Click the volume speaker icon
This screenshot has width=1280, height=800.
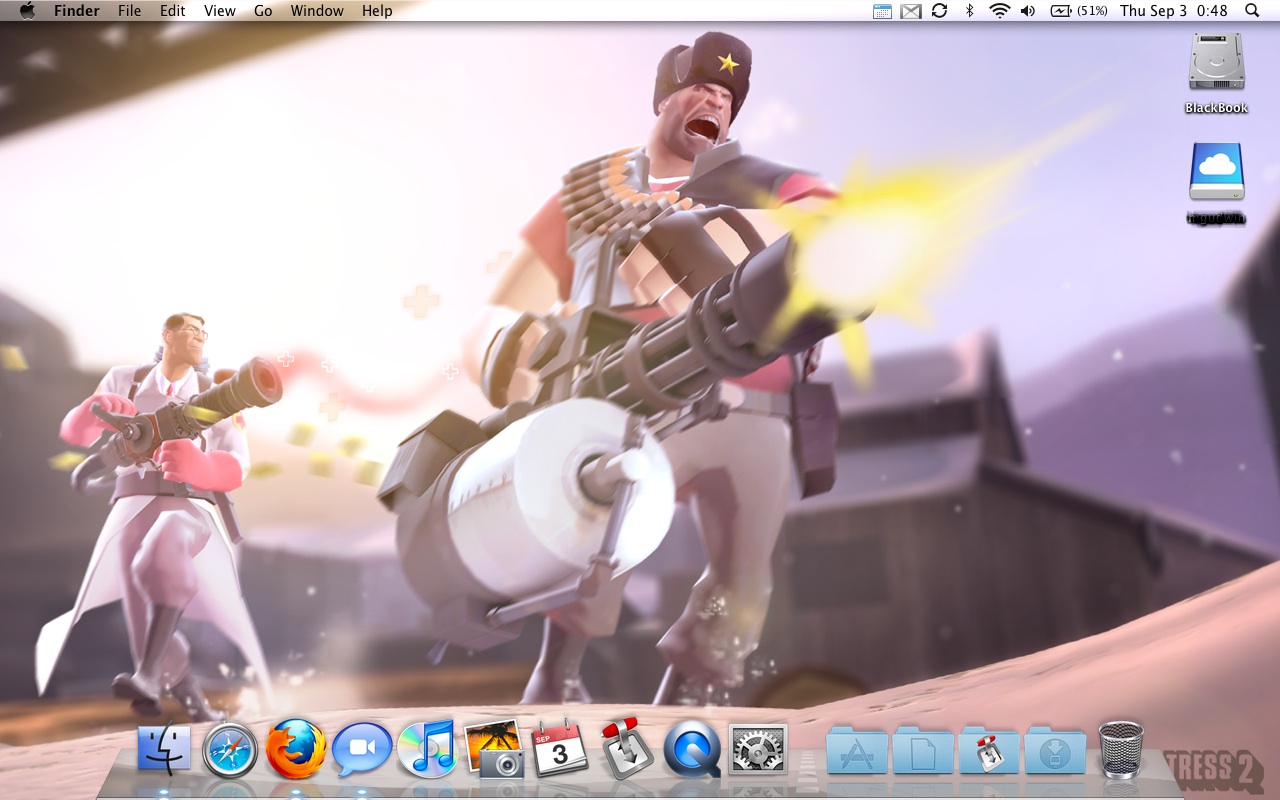pyautogui.click(x=1028, y=11)
